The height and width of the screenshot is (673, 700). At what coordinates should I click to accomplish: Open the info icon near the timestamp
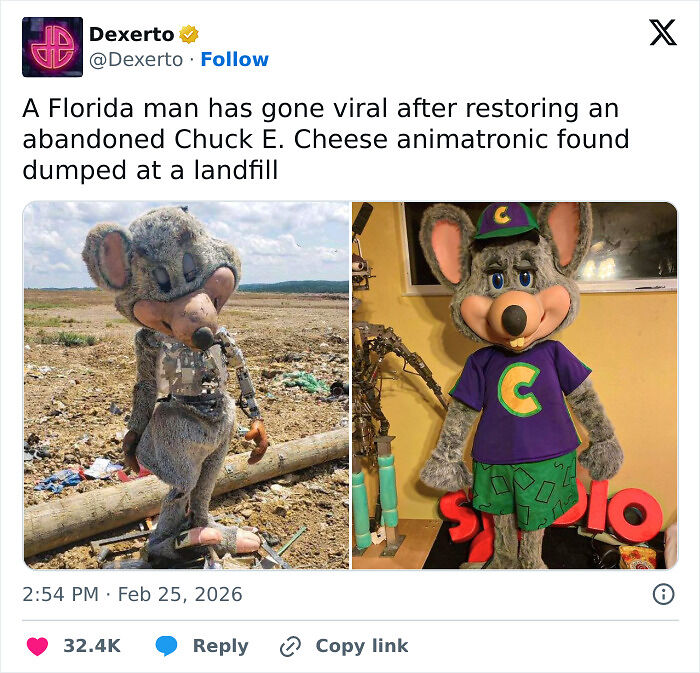pos(662,594)
